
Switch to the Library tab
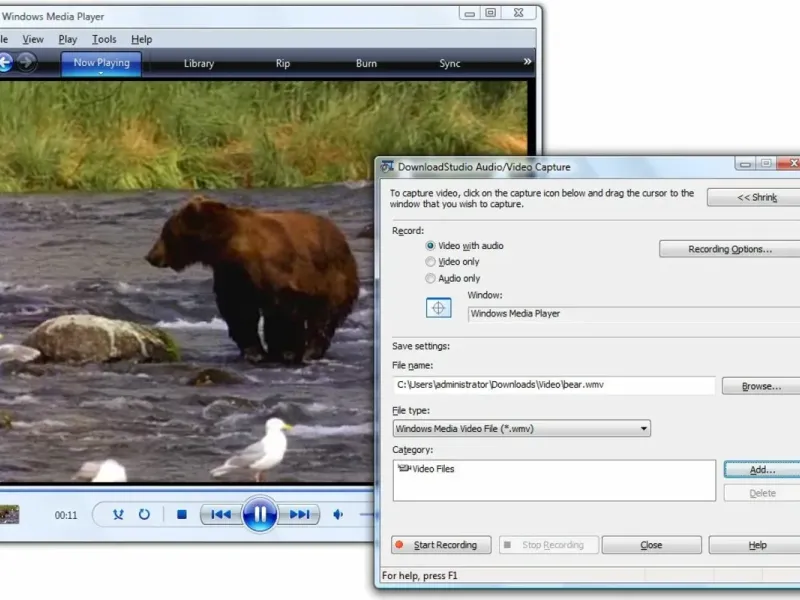point(199,63)
